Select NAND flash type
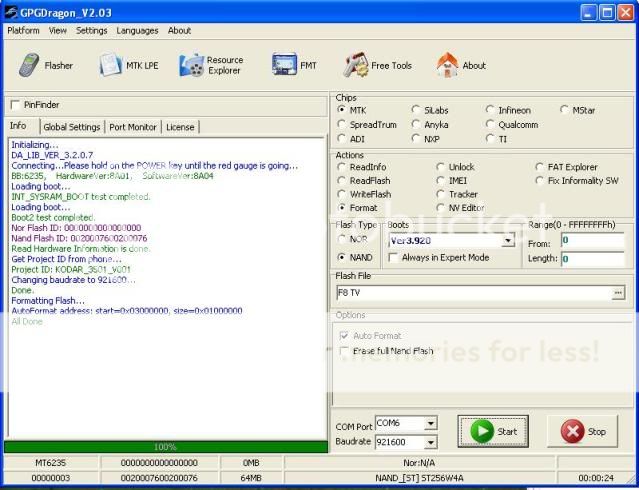 (342, 258)
